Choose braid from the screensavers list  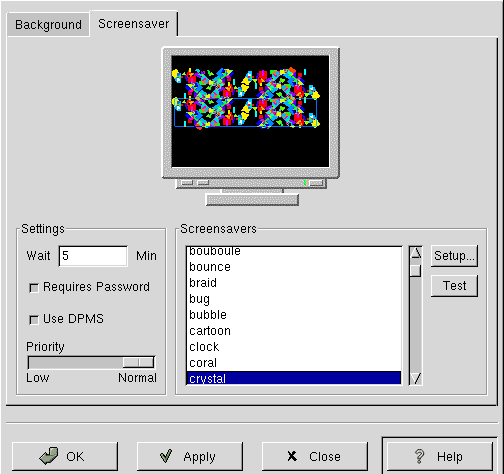294,283
